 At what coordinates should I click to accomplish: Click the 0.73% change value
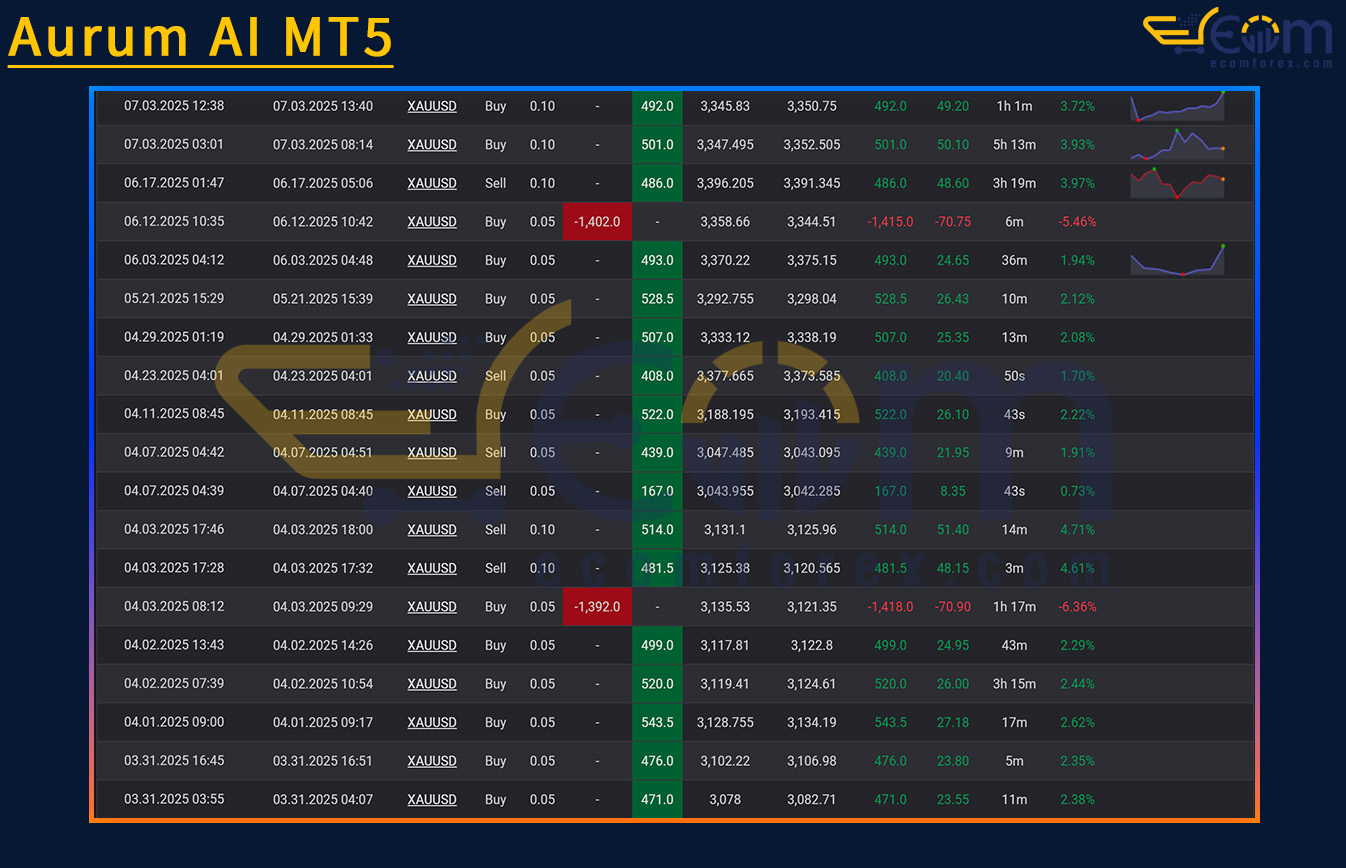[1078, 491]
